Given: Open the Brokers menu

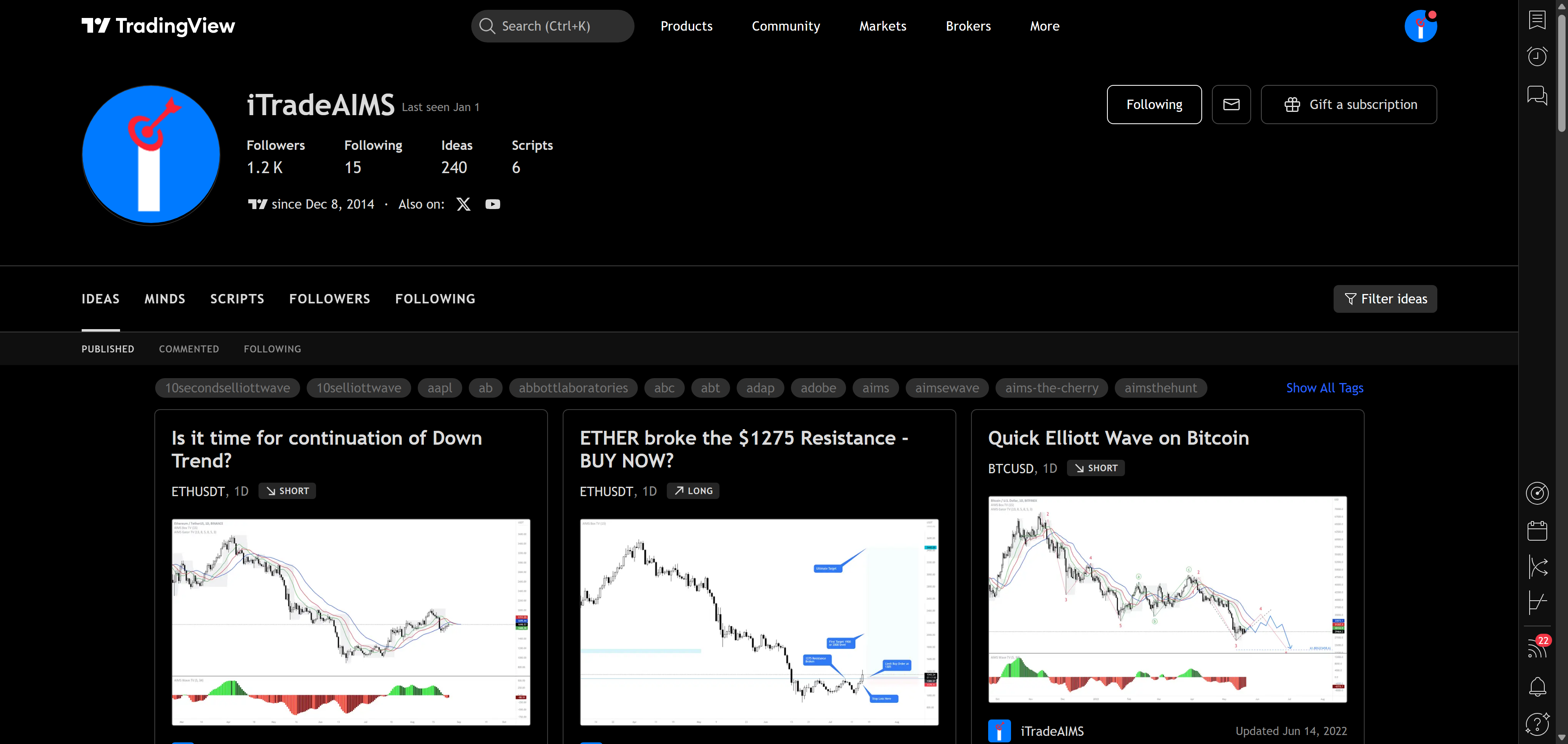Looking at the screenshot, I should 968,26.
